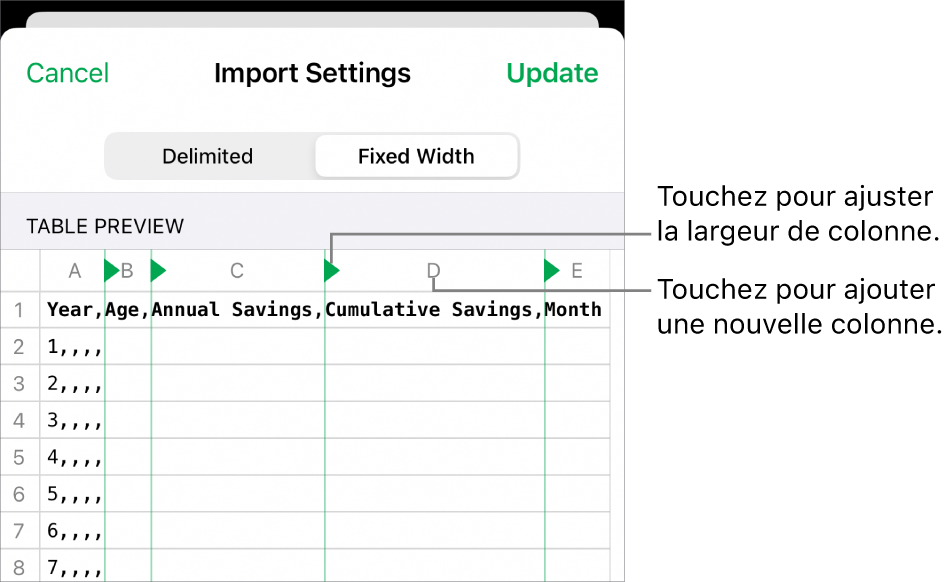The height and width of the screenshot is (582, 945).
Task: Tap the green arrow between columns B and C
Action: point(158,270)
